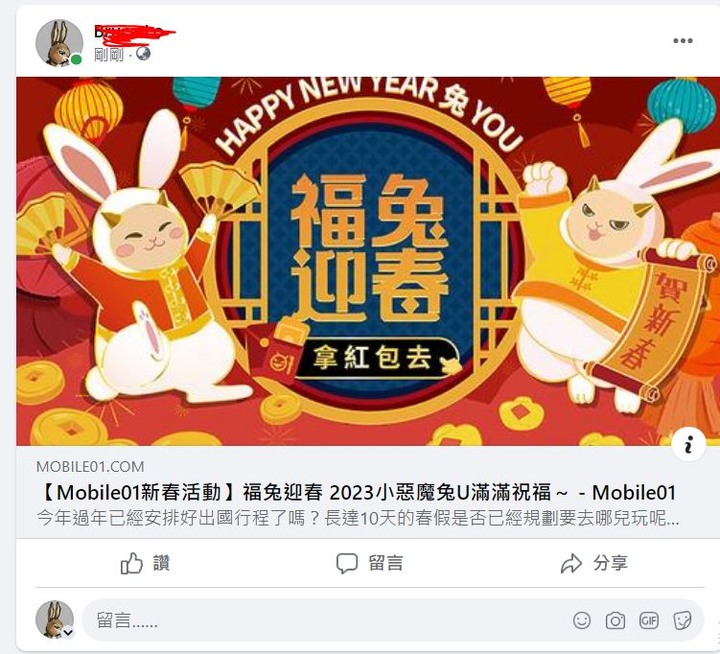Open the poster's rabbit profile avatar
Viewport: 720px width, 654px height.
(x=59, y=43)
